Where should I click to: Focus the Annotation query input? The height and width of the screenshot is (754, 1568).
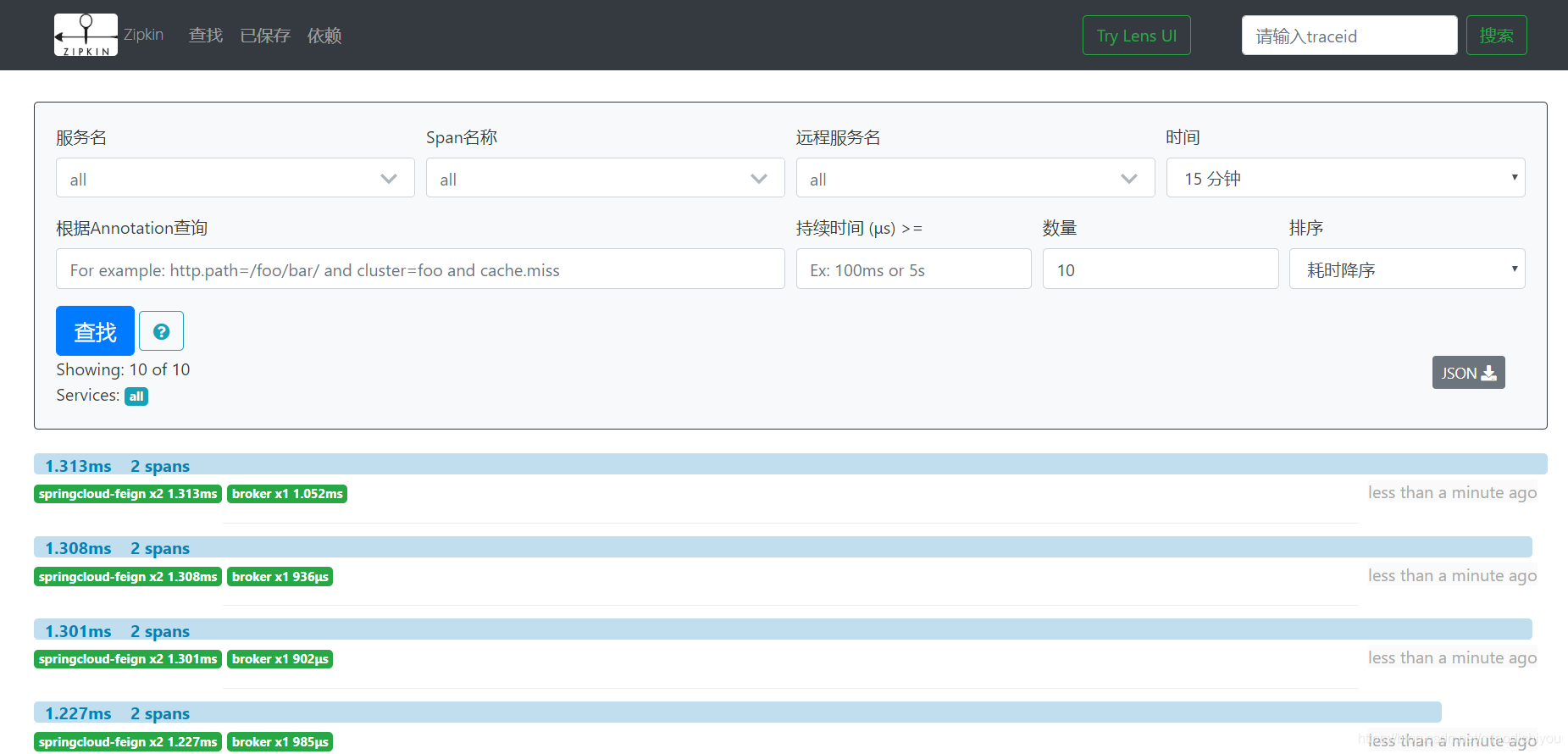coord(420,269)
